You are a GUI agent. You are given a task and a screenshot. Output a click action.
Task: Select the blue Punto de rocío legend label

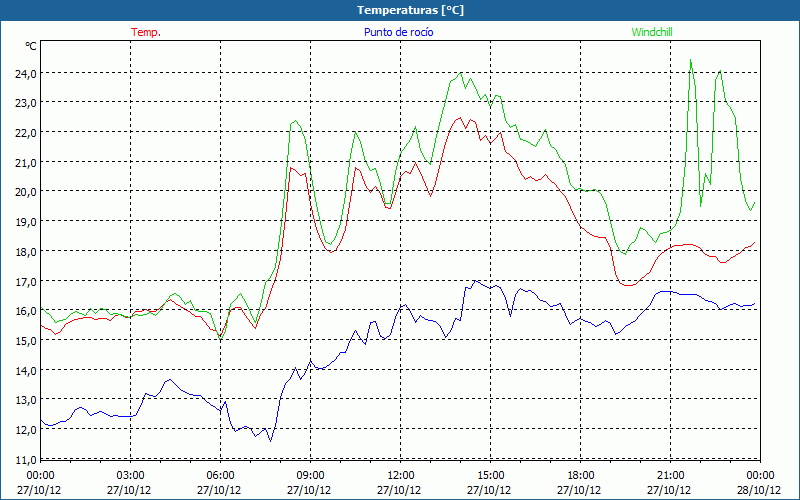coord(398,32)
